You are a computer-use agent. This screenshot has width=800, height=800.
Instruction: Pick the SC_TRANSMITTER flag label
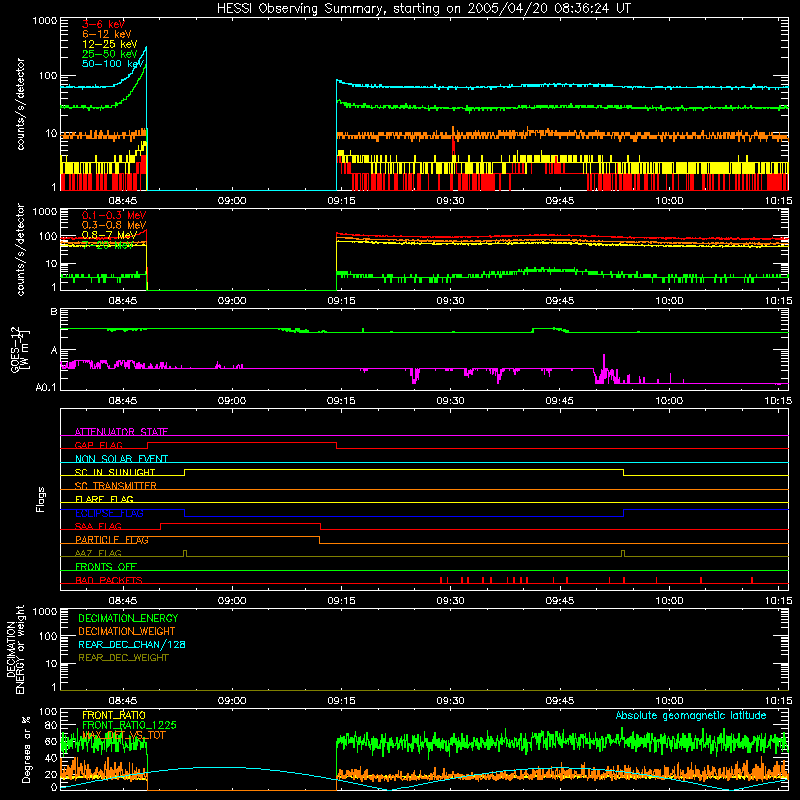coord(115,485)
